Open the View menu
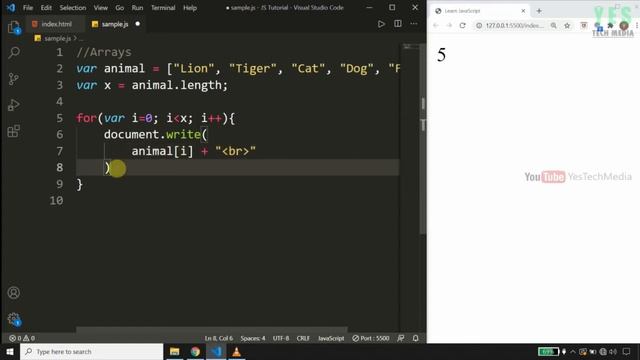Screen dimensions: 640x360 (x=100, y=8)
